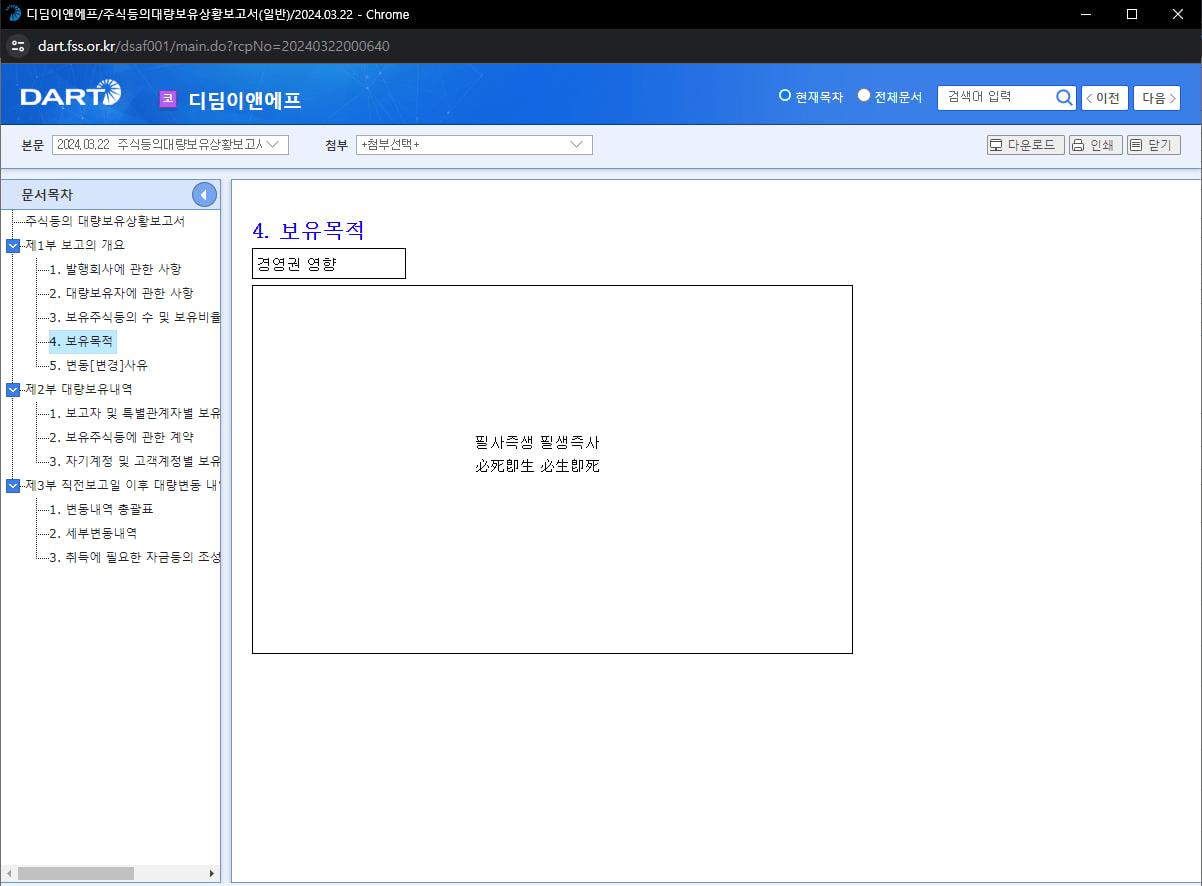
Task: Open 1. 발행회사에 관한 사항
Action: [115, 269]
